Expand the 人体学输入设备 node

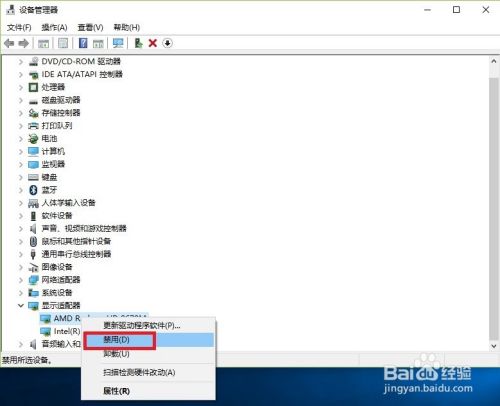point(21,203)
